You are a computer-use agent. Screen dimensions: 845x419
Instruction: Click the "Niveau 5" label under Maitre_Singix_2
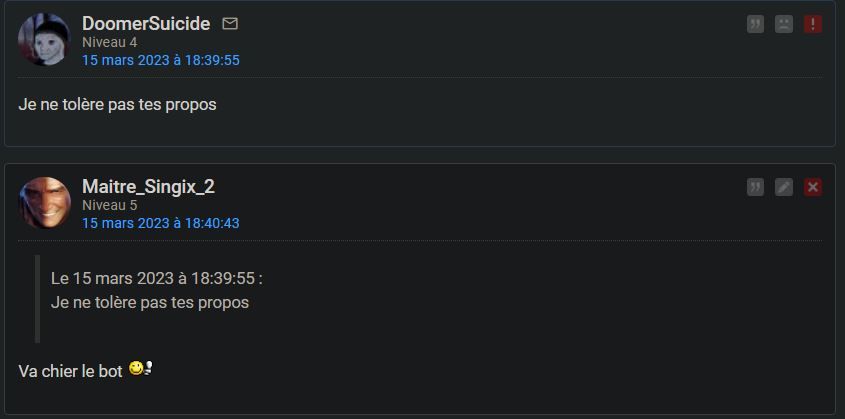109,205
